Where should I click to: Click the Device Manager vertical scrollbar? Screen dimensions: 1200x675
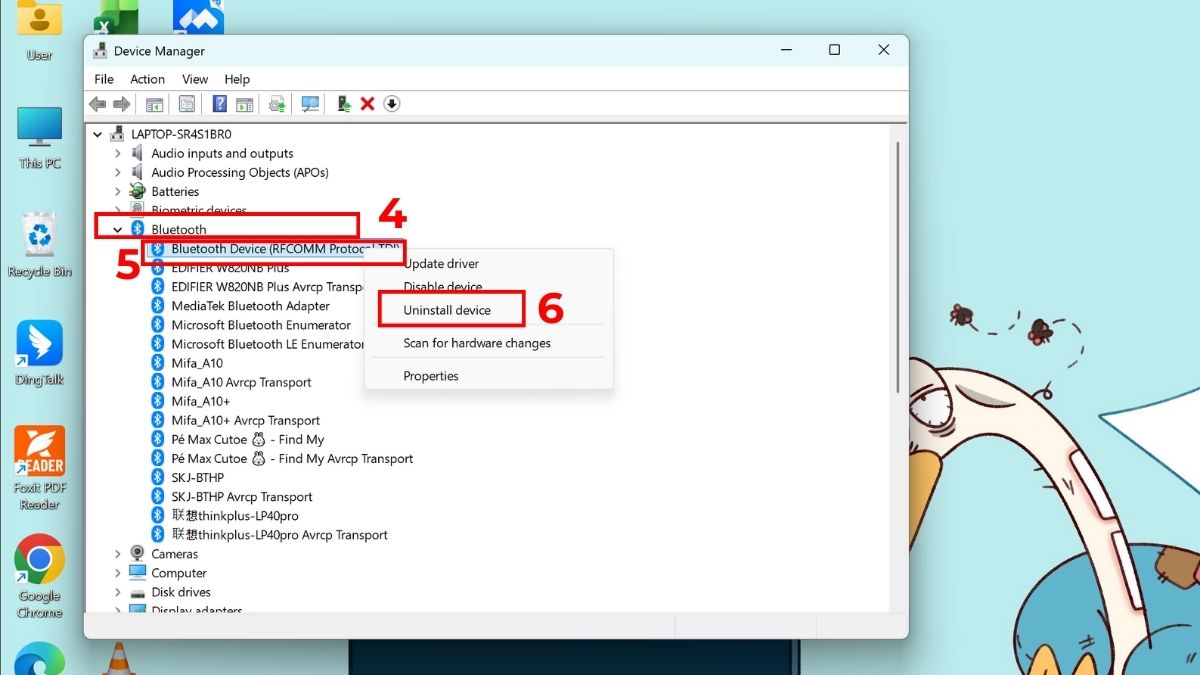point(897,266)
